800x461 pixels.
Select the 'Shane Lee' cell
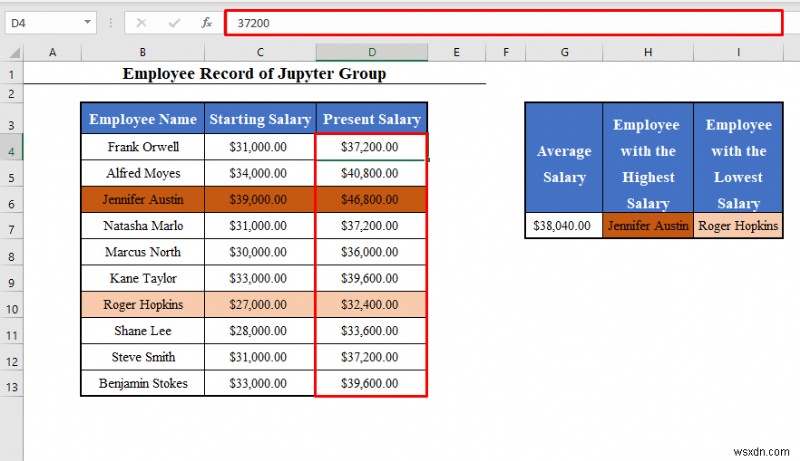point(143,330)
